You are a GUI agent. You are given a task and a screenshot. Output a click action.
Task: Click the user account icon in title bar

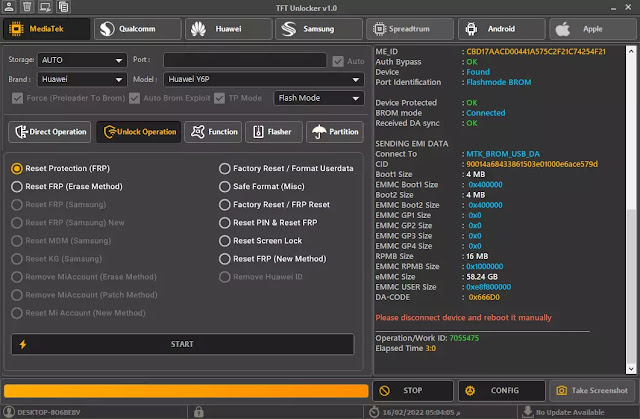9,7
